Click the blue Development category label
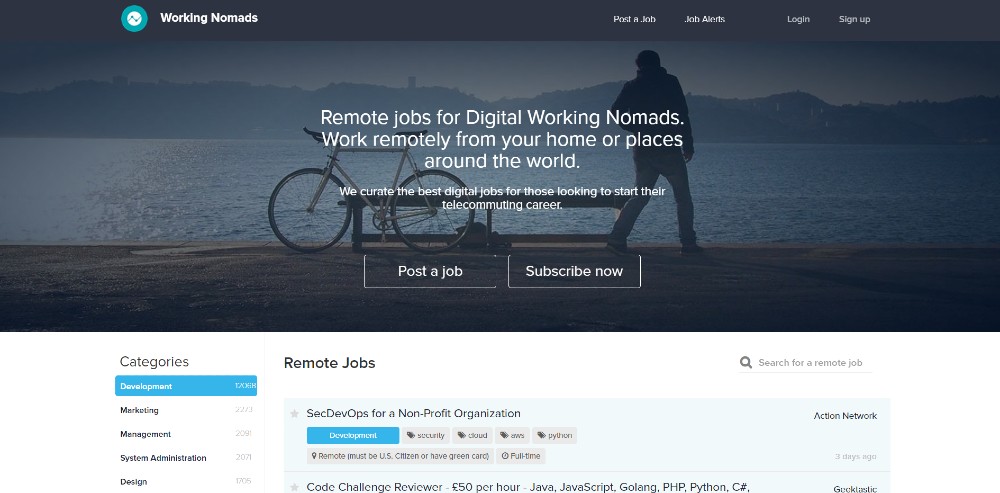Image resolution: width=1000 pixels, height=493 pixels. click(353, 436)
